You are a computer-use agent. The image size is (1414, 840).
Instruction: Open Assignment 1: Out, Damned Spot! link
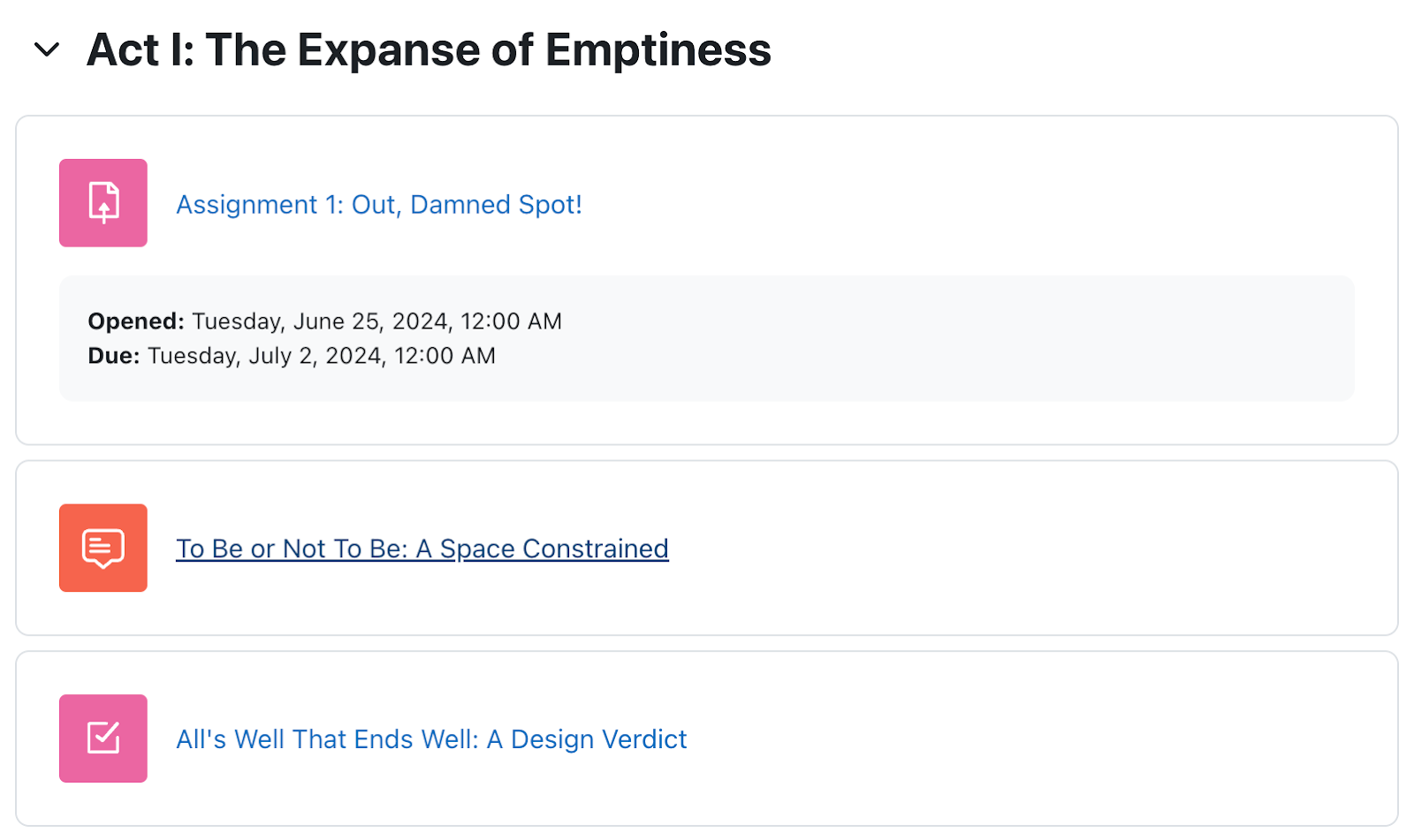point(379,205)
